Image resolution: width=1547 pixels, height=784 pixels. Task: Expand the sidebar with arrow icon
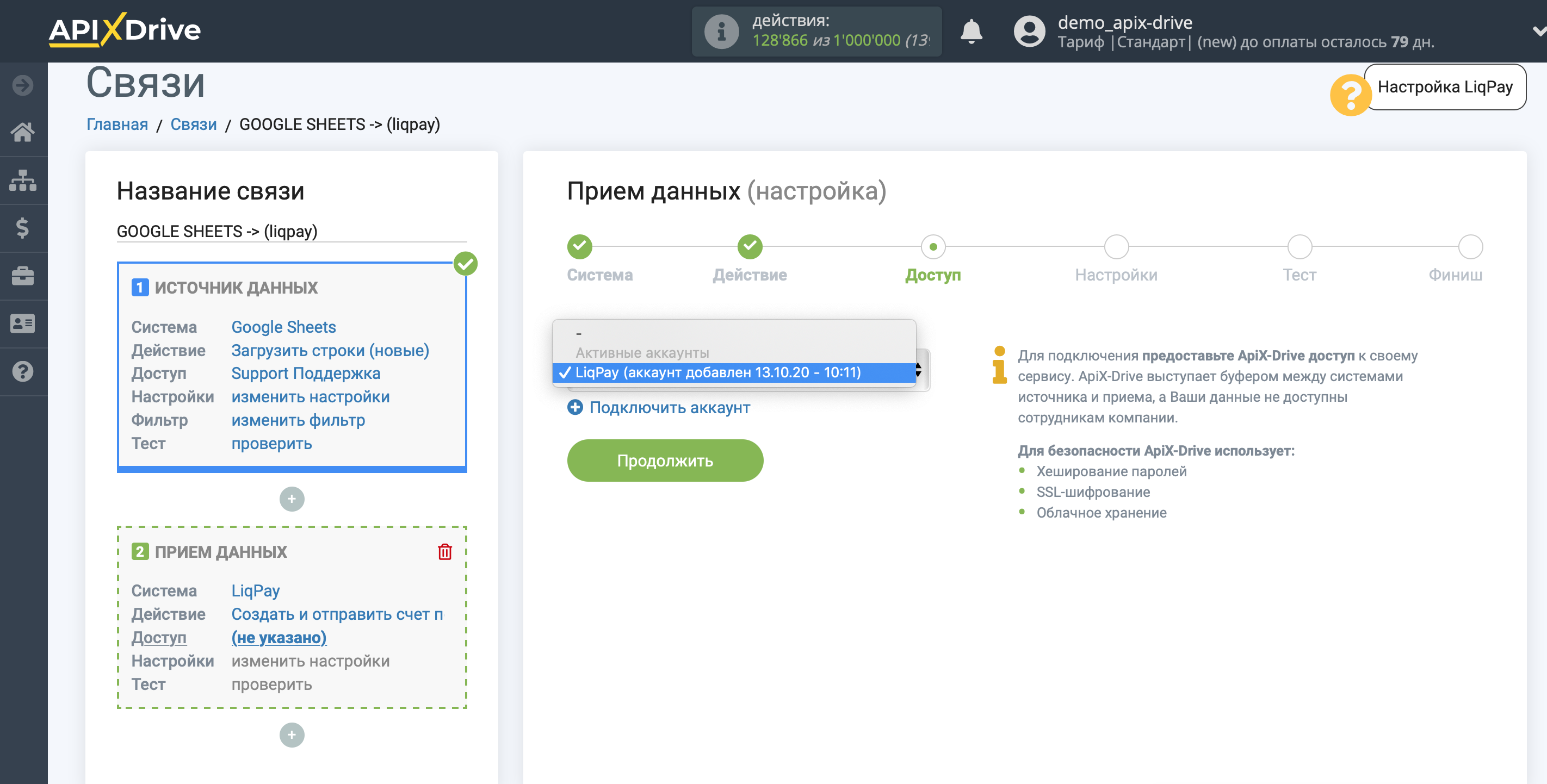(23, 85)
